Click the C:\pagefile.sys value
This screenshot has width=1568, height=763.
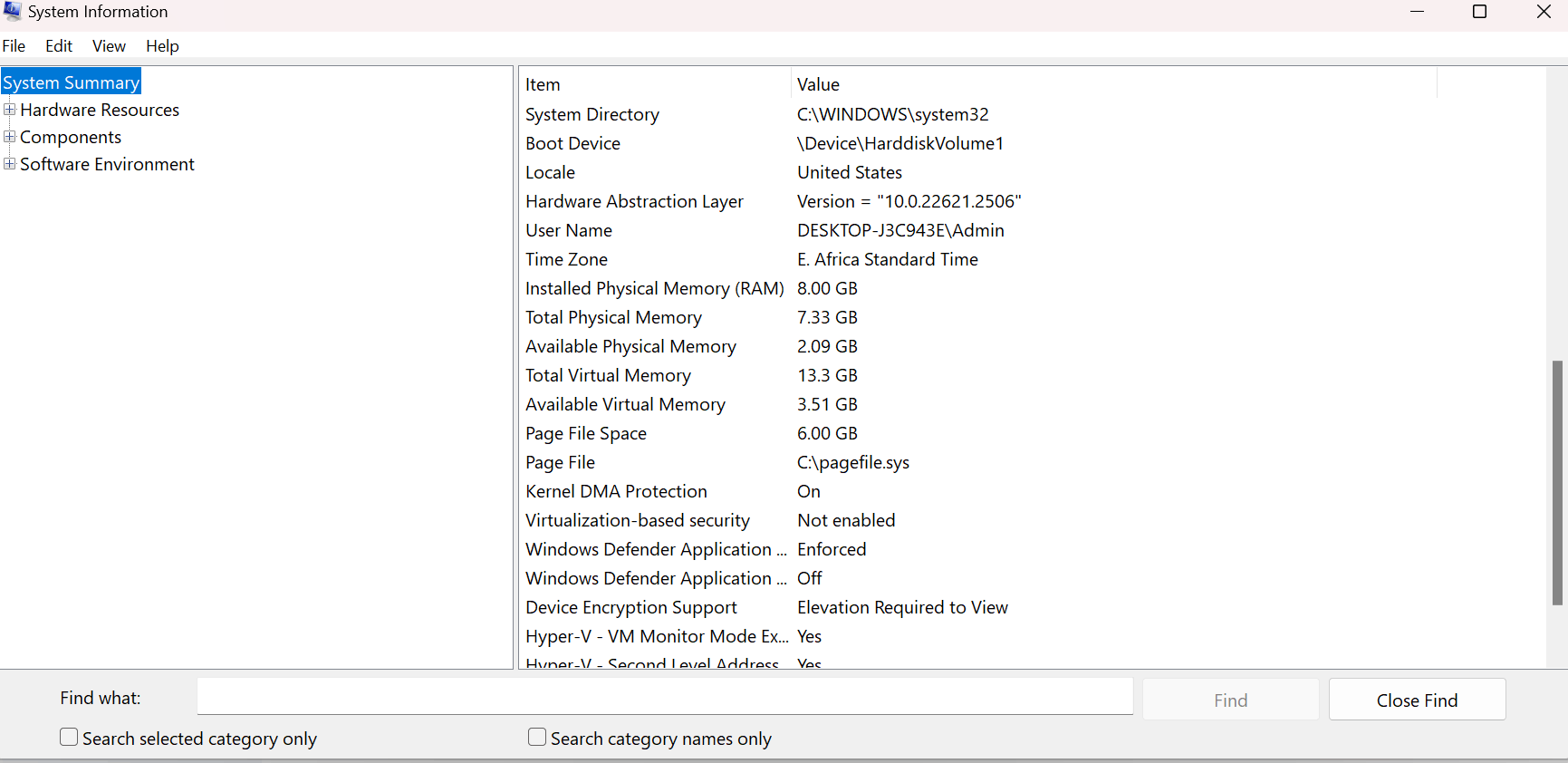click(853, 462)
